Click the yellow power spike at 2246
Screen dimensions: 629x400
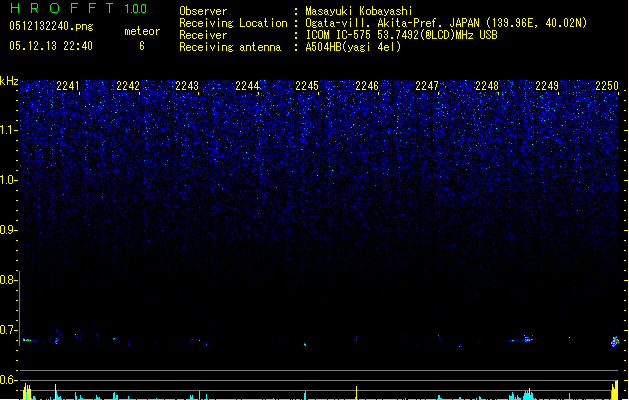point(356,393)
